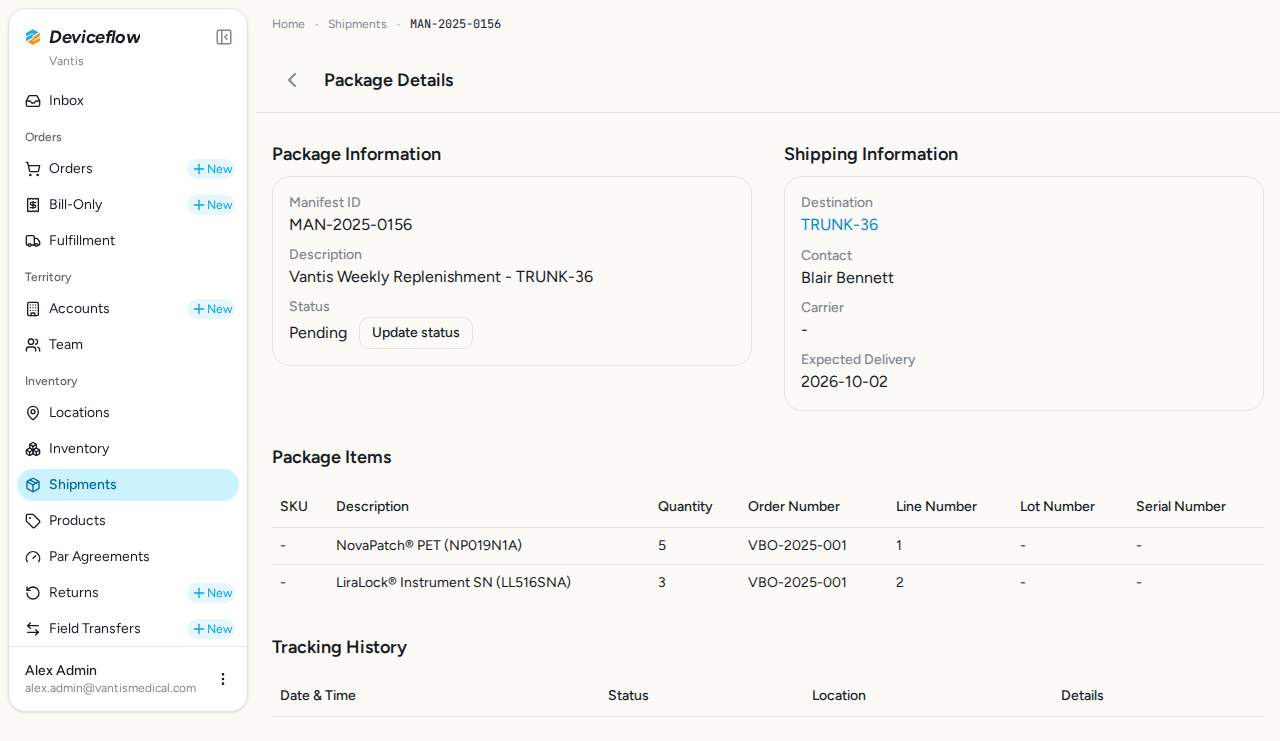Image resolution: width=1280 pixels, height=741 pixels.
Task: Add new Bill-Only with New button
Action: (212, 205)
